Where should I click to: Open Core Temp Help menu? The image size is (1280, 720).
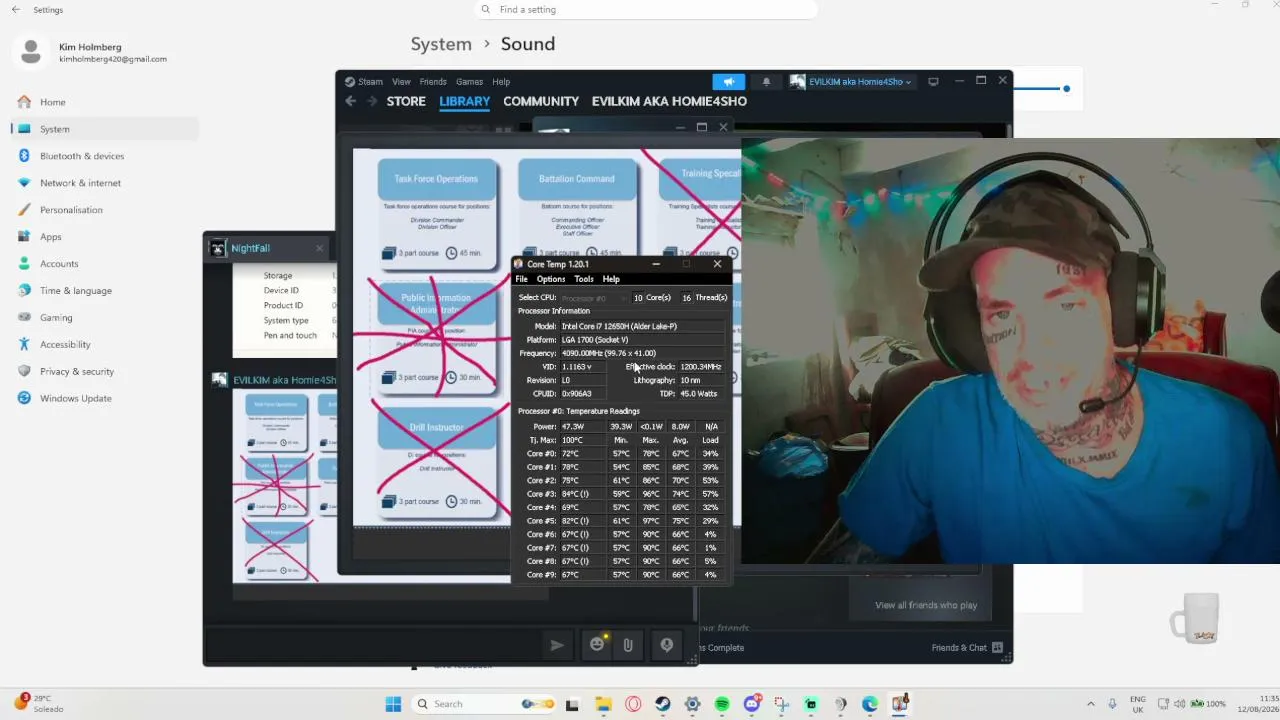coord(611,279)
